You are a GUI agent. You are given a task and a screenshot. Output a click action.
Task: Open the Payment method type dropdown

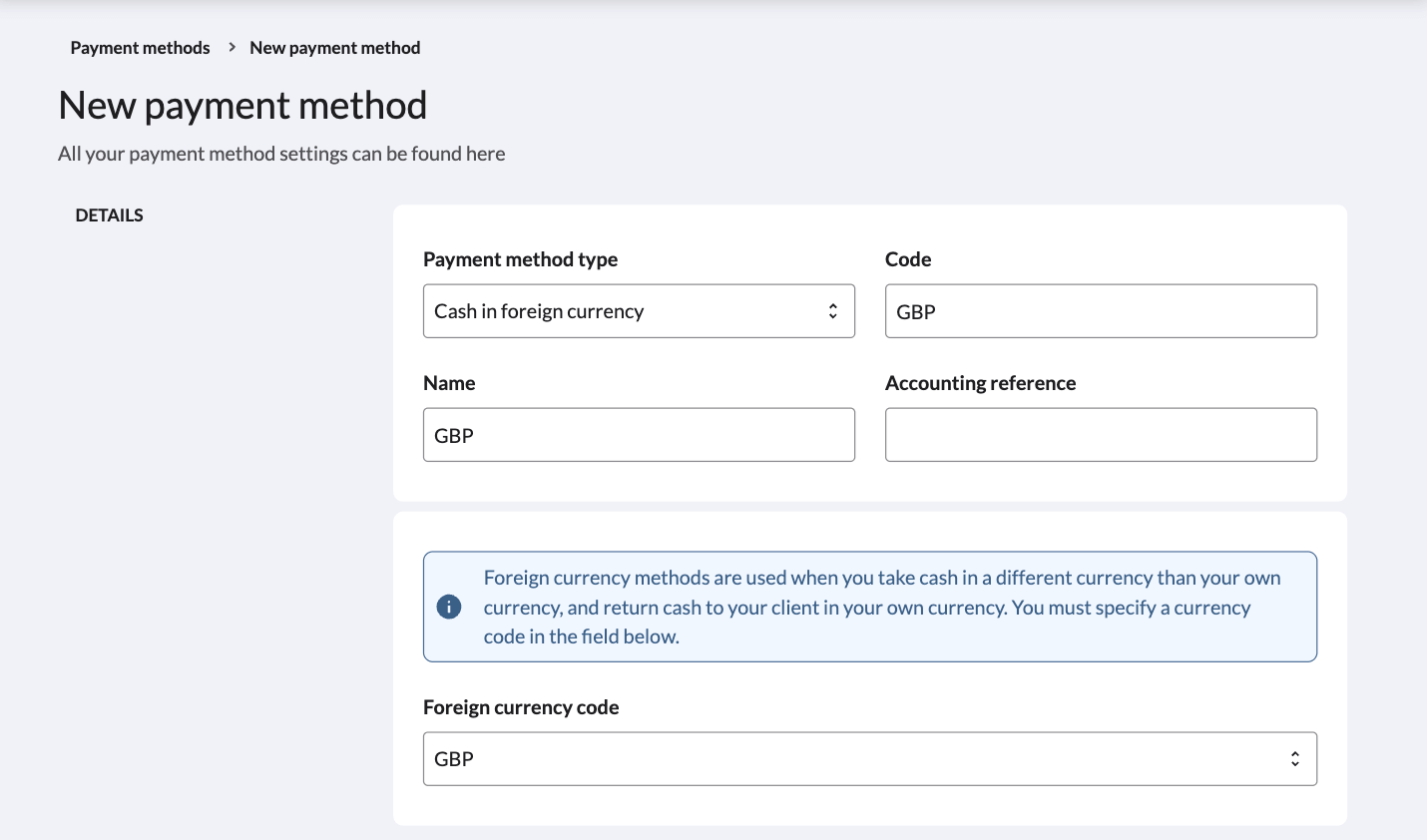639,310
